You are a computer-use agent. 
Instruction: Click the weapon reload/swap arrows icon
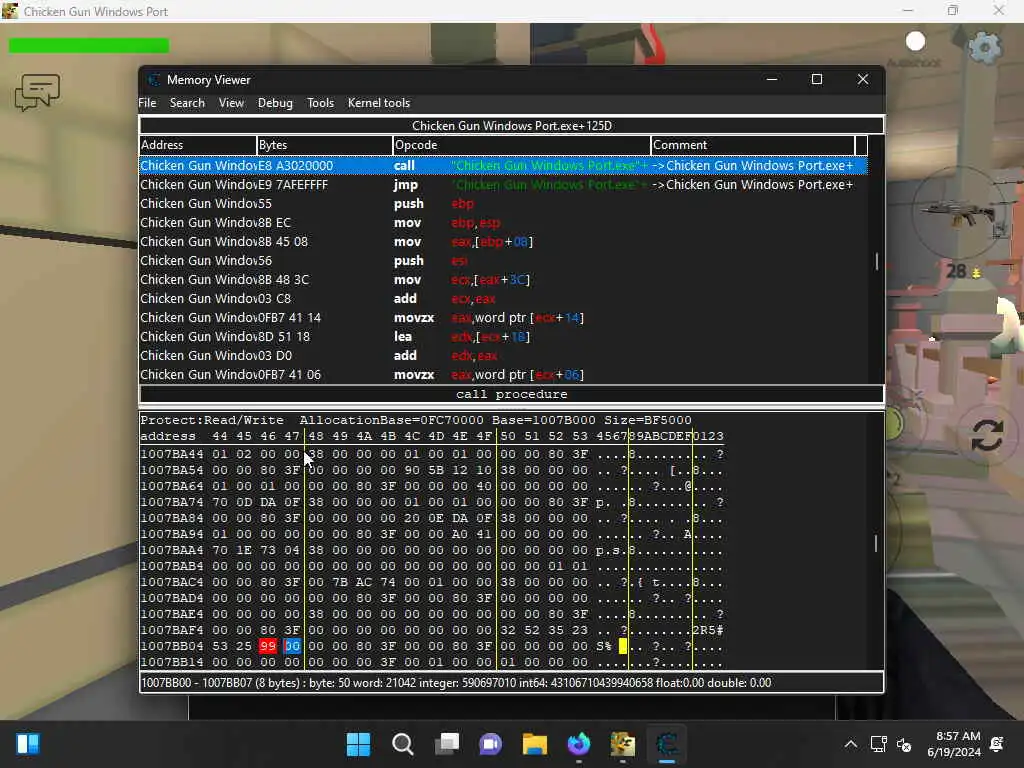coord(987,435)
